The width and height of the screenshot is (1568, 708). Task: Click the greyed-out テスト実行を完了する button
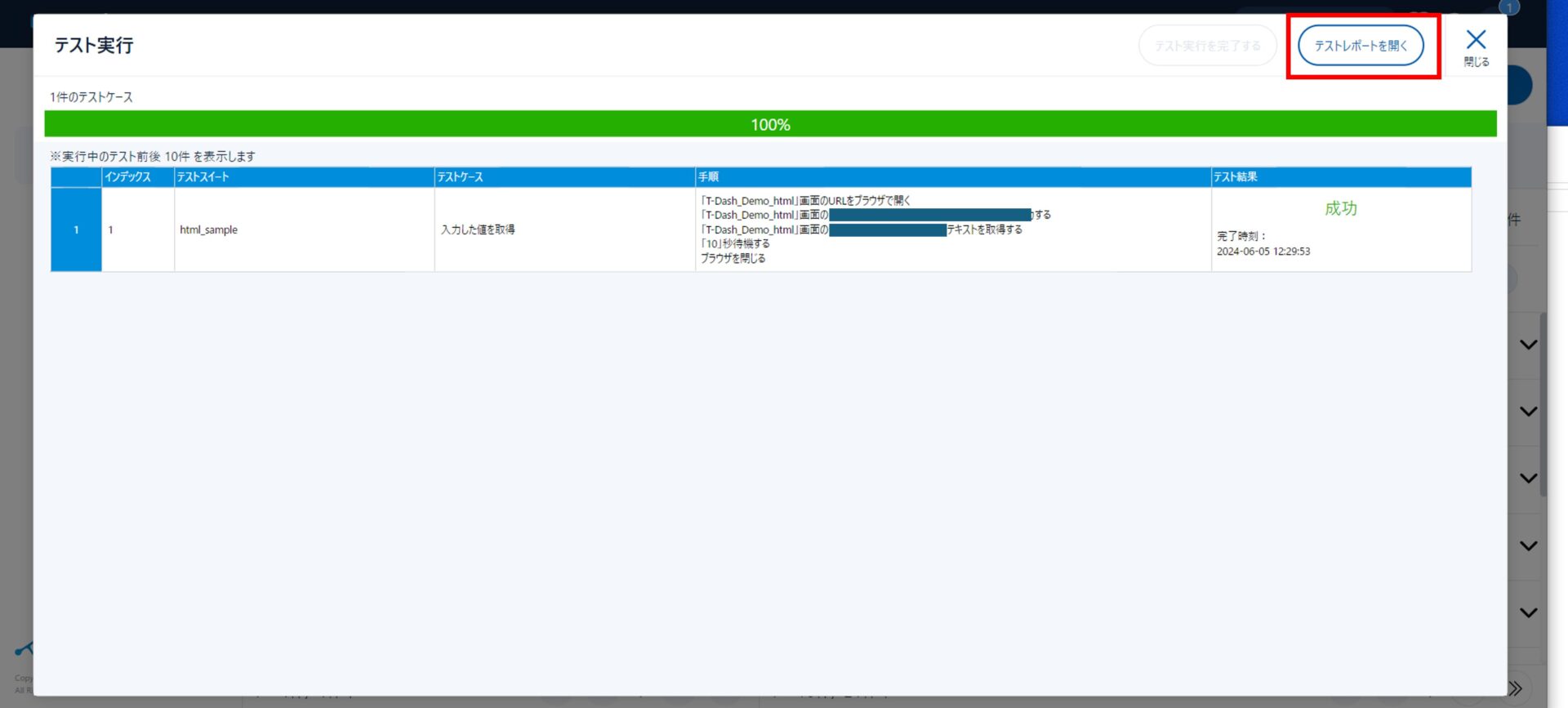click(1207, 46)
